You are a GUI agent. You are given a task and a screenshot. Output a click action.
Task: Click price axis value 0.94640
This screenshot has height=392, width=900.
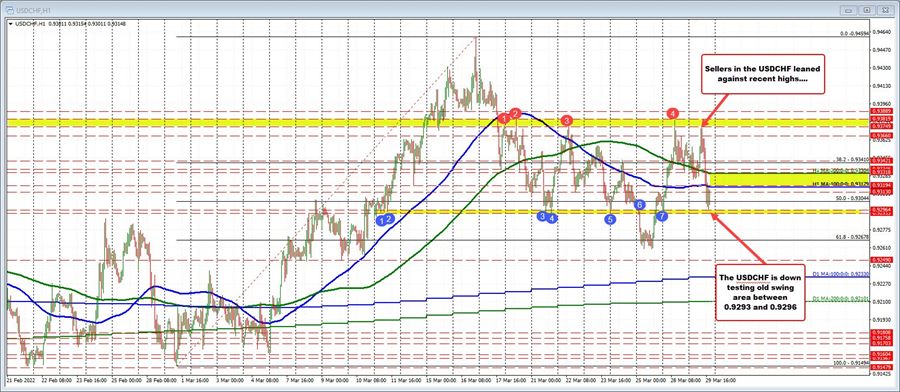click(881, 32)
